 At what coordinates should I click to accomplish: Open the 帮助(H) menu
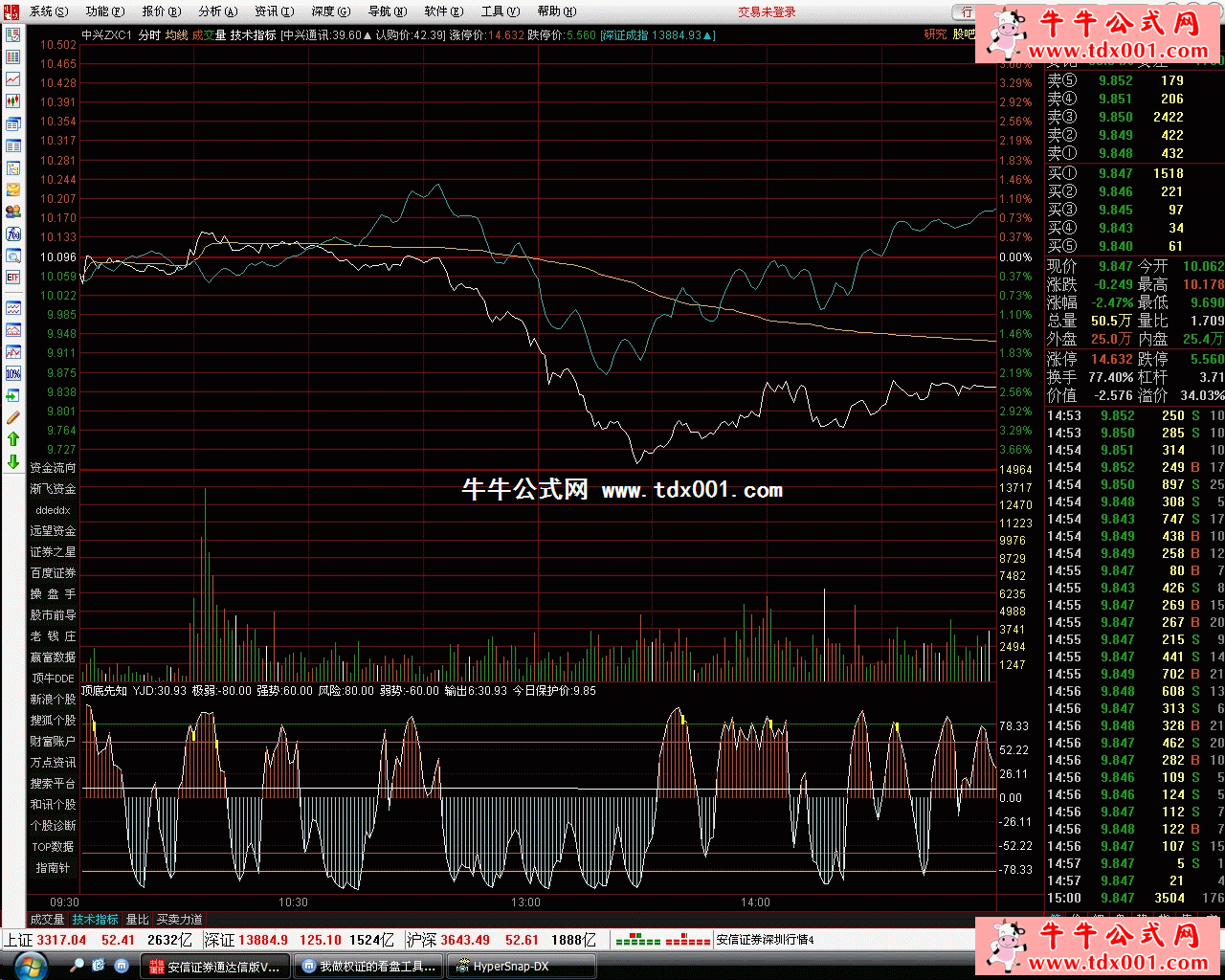click(557, 11)
